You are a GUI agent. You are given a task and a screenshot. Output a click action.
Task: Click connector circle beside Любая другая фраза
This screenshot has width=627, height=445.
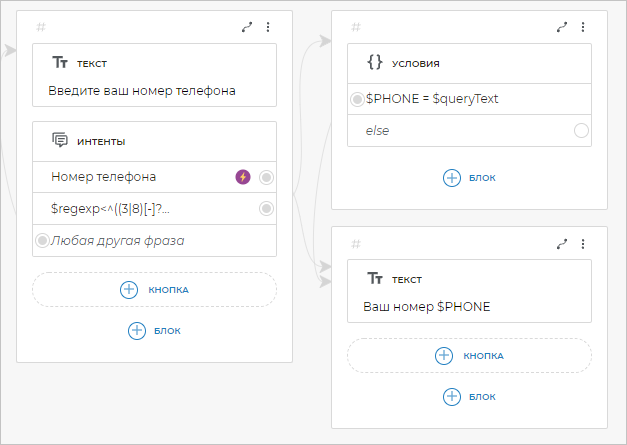click(42, 240)
